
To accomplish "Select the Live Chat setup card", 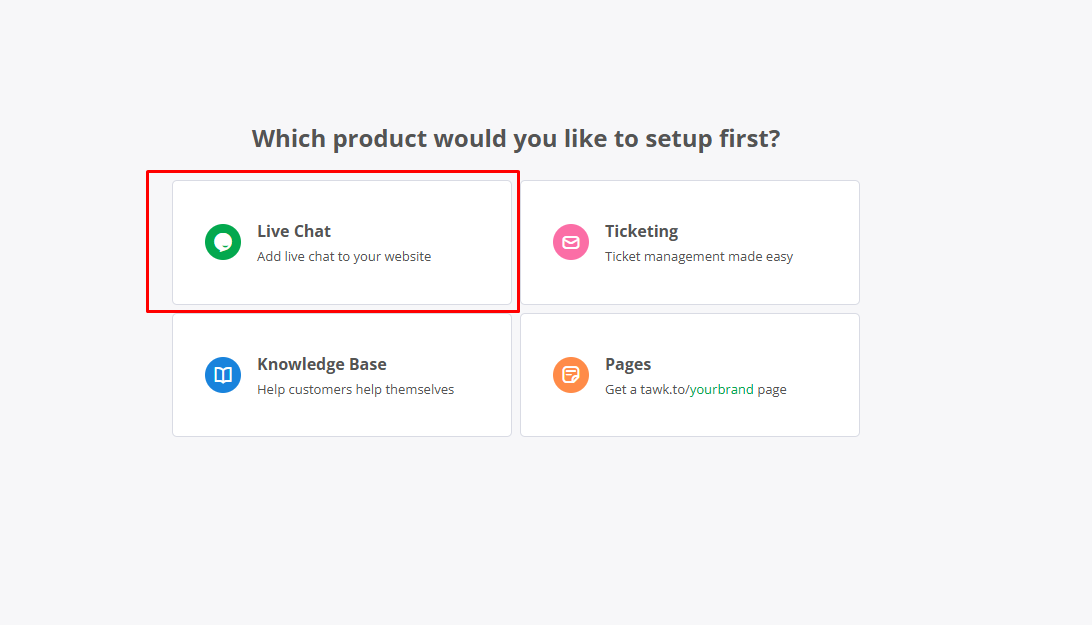I will click(341, 242).
